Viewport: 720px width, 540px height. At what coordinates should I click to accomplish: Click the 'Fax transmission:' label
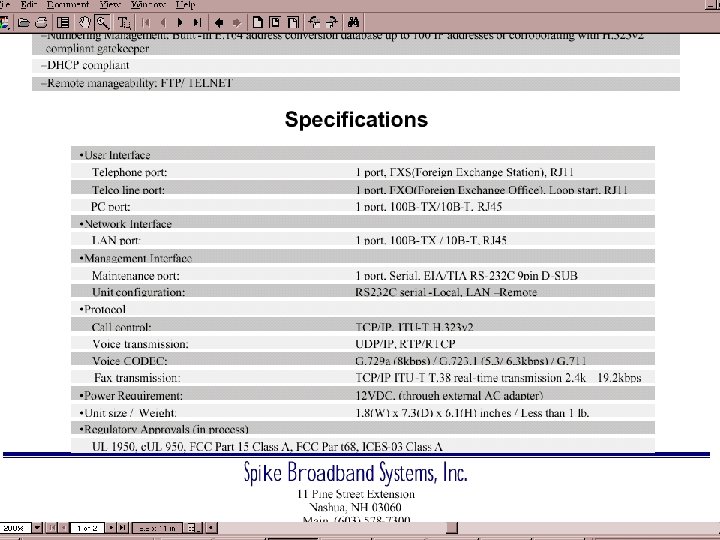click(137, 378)
